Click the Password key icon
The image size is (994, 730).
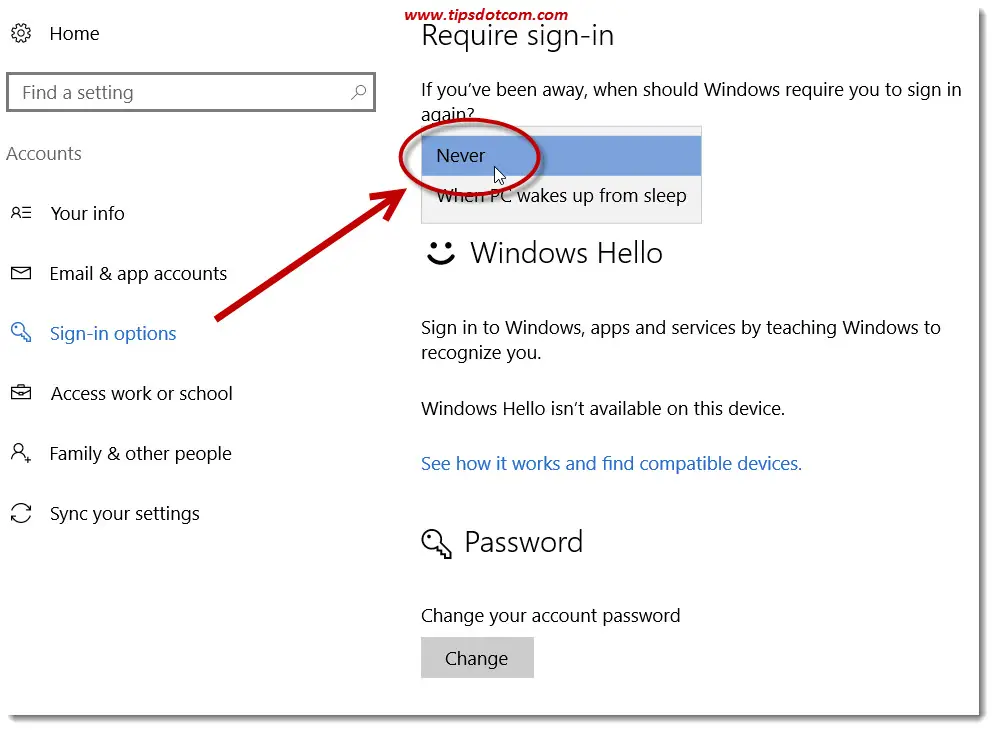435,543
